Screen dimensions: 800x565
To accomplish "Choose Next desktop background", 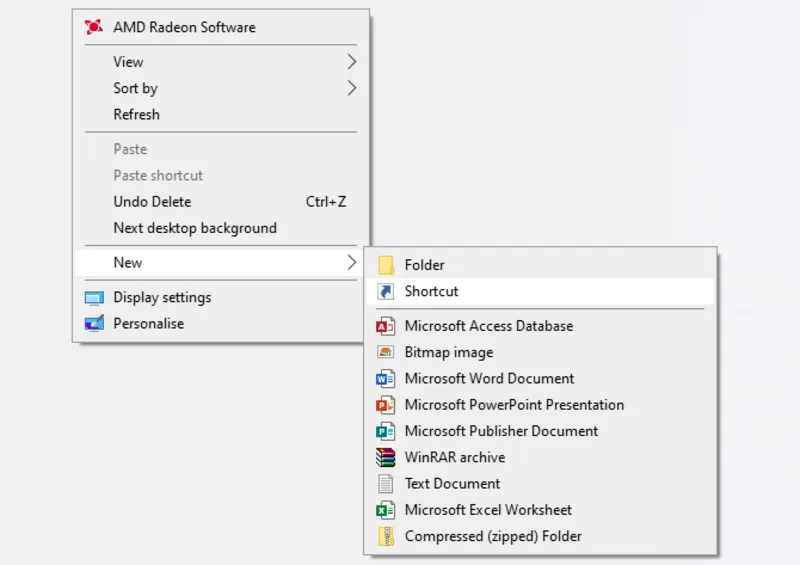I will click(x=221, y=228).
